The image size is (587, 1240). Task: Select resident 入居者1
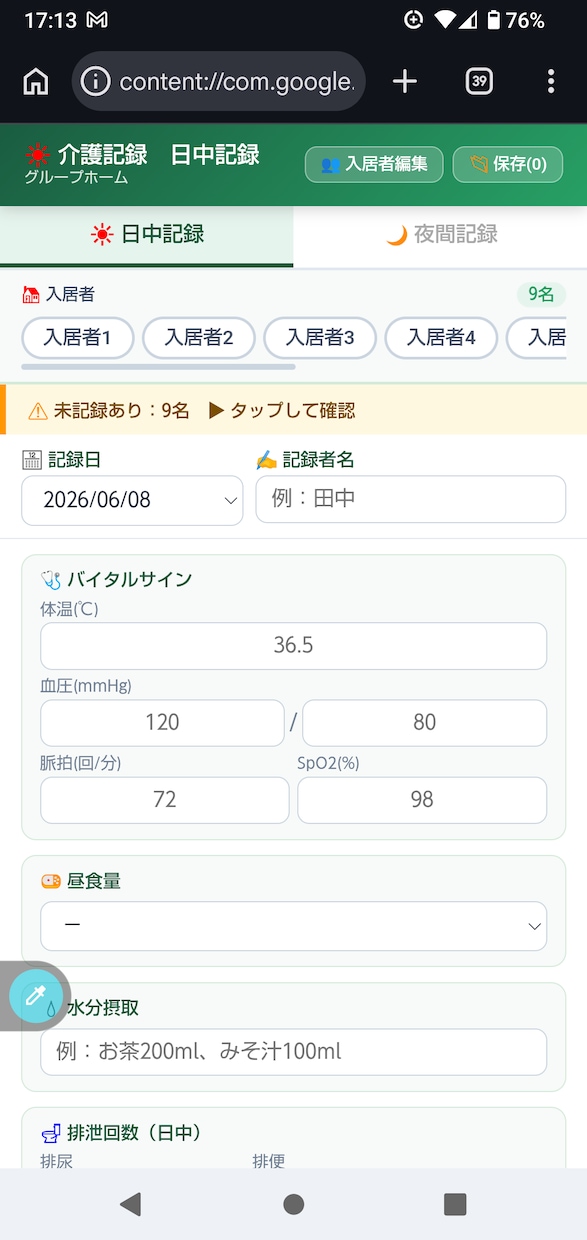(77, 338)
